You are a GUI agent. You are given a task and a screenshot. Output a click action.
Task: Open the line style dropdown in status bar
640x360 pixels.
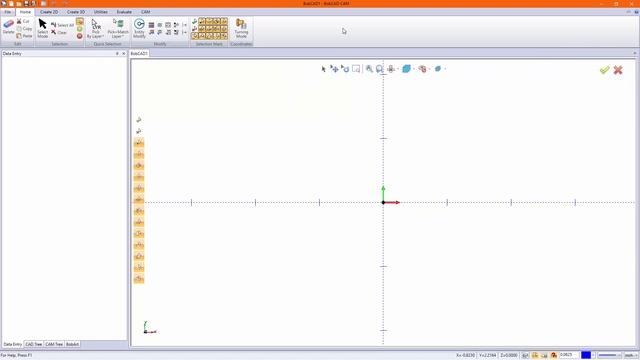point(610,355)
